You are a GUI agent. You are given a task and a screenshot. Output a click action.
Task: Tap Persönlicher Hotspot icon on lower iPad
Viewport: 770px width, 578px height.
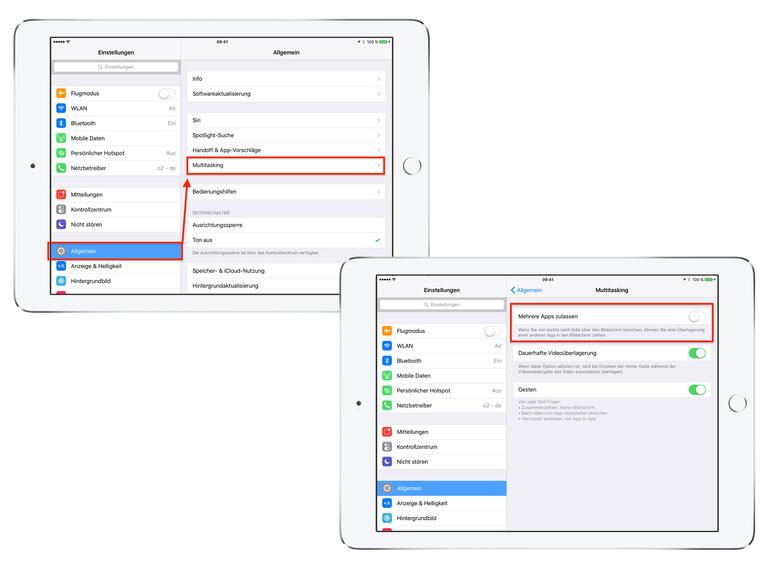coord(387,391)
